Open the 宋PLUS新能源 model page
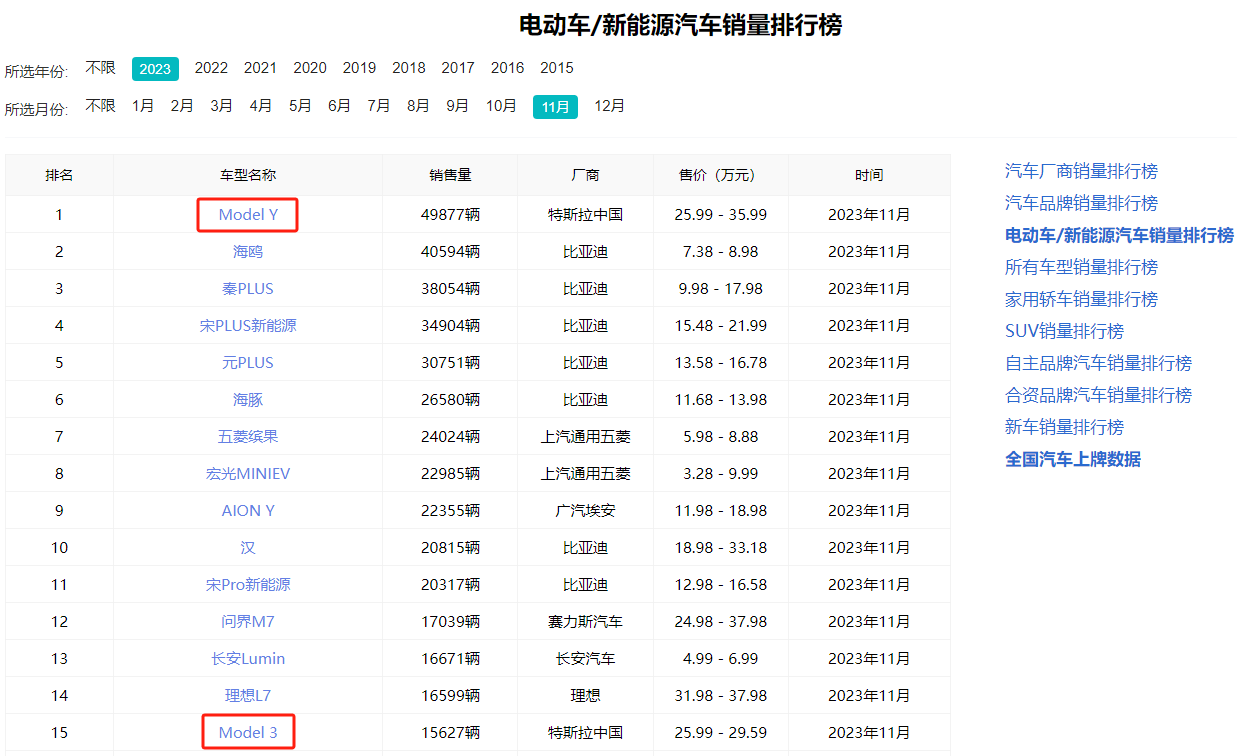This screenshot has width=1237, height=756. (248, 326)
